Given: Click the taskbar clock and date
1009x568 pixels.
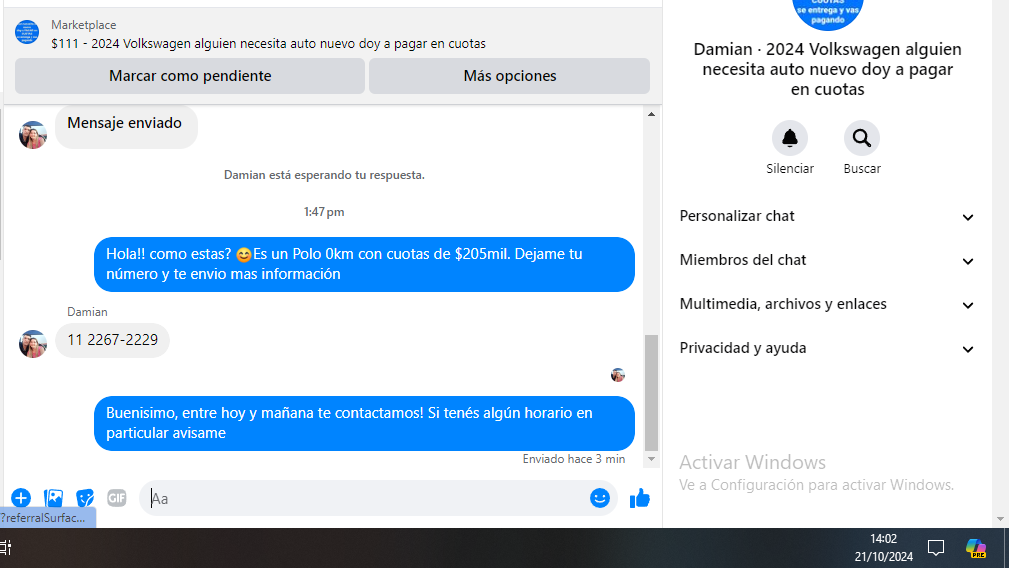Looking at the screenshot, I should (x=884, y=548).
